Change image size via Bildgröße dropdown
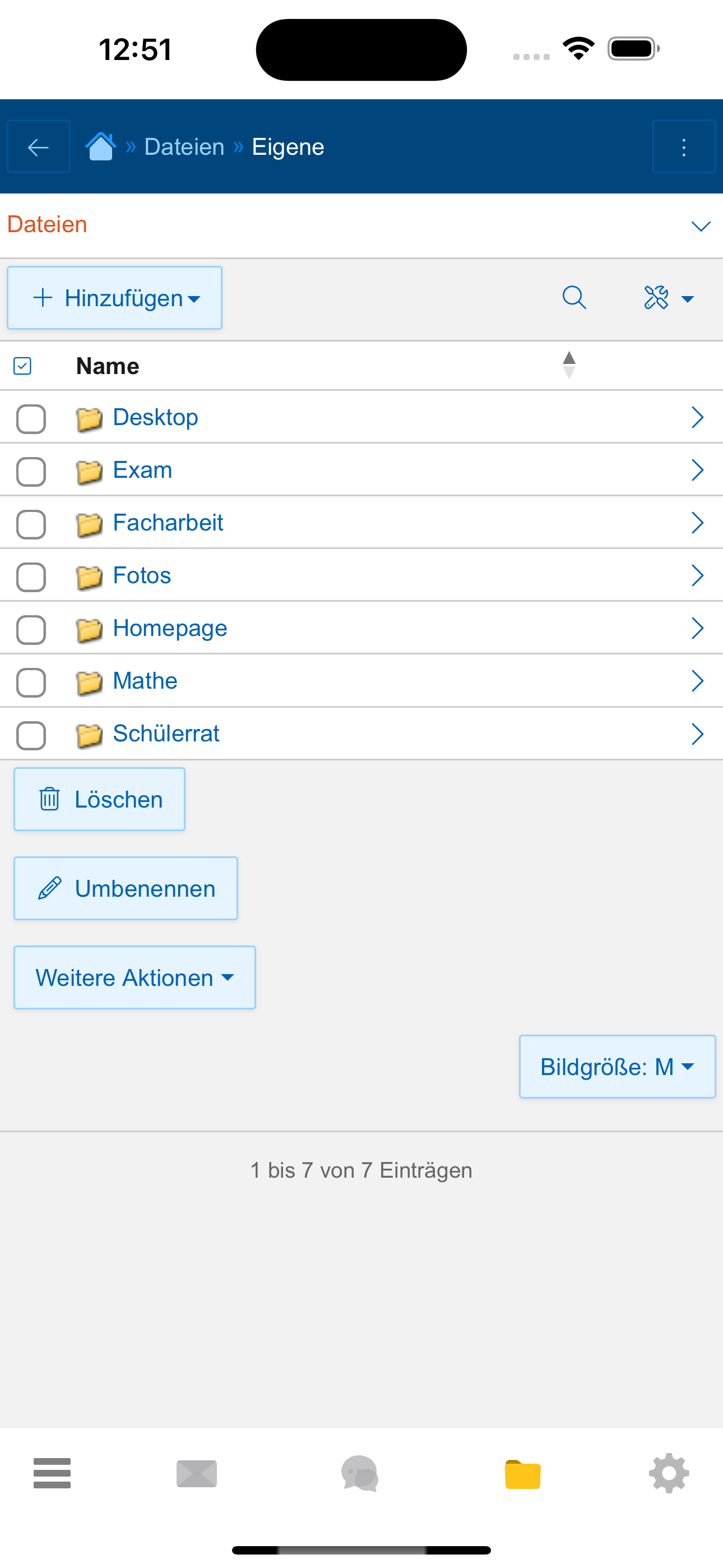Image resolution: width=723 pixels, height=1568 pixels. (x=617, y=1067)
